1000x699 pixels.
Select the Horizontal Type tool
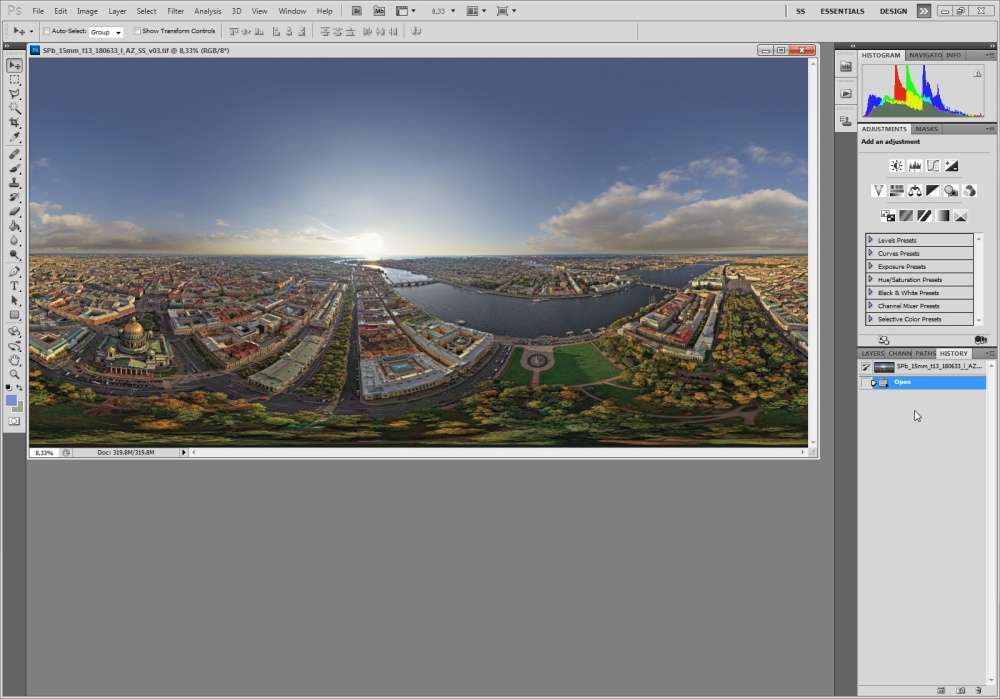[x=15, y=286]
